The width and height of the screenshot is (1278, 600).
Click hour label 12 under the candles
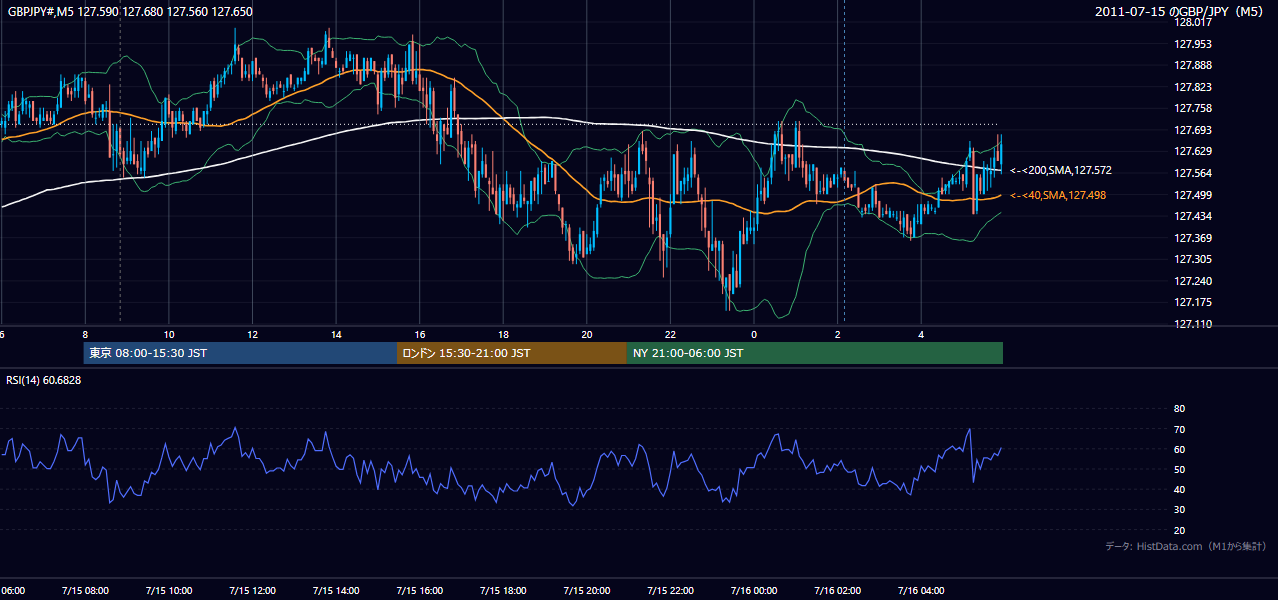pos(253,335)
